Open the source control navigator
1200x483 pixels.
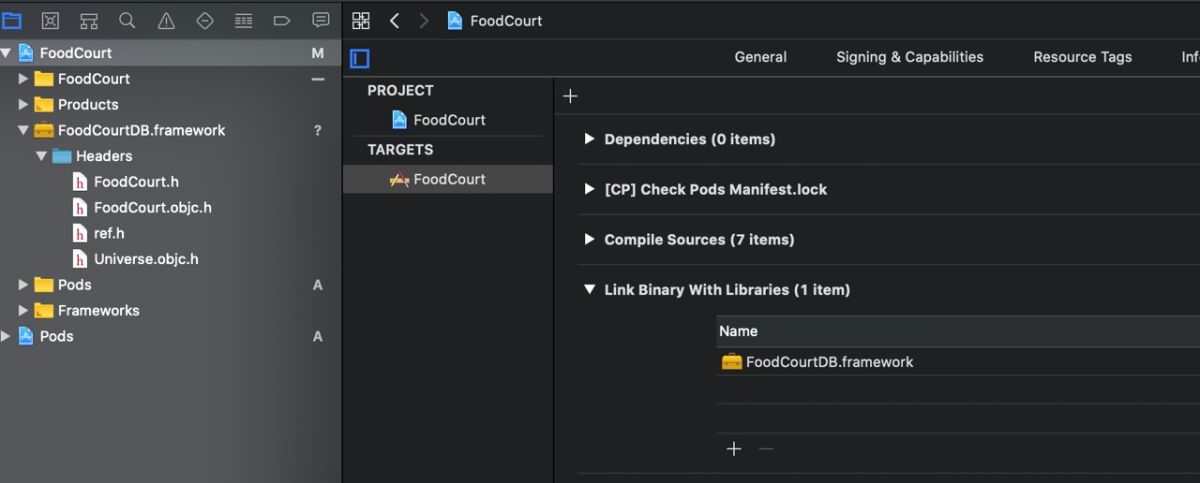pos(50,20)
